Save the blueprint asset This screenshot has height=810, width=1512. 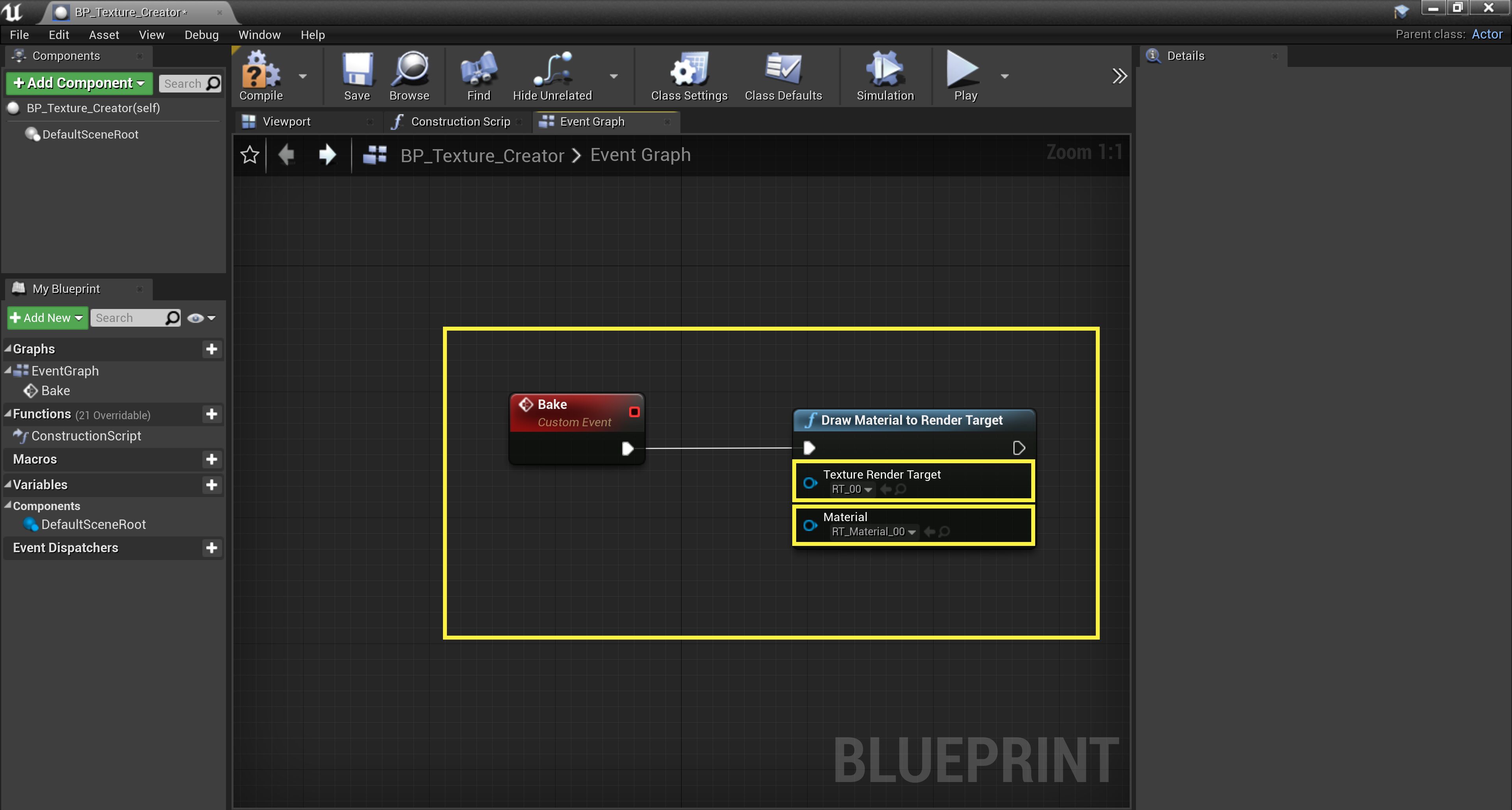pyautogui.click(x=356, y=76)
